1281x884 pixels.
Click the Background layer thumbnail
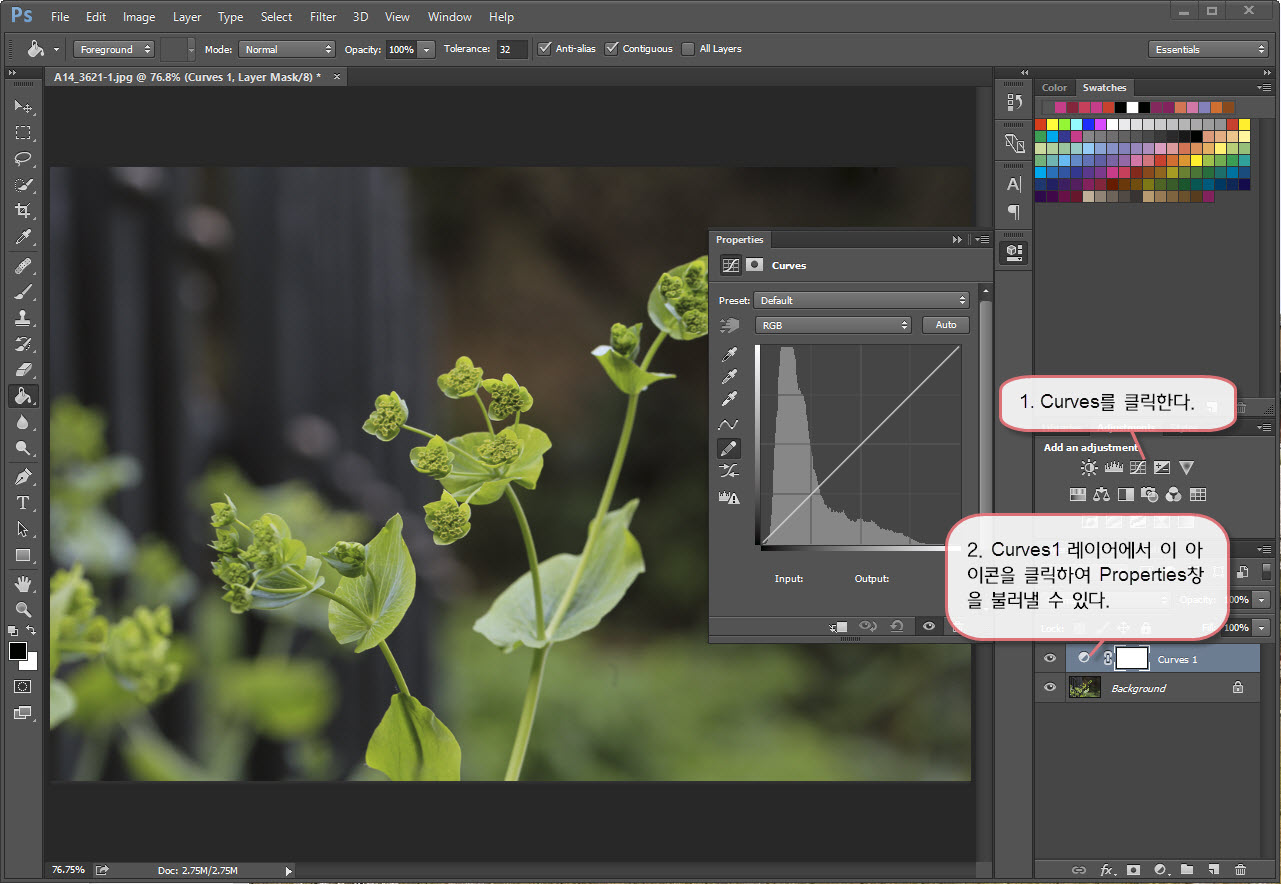pyautogui.click(x=1085, y=687)
